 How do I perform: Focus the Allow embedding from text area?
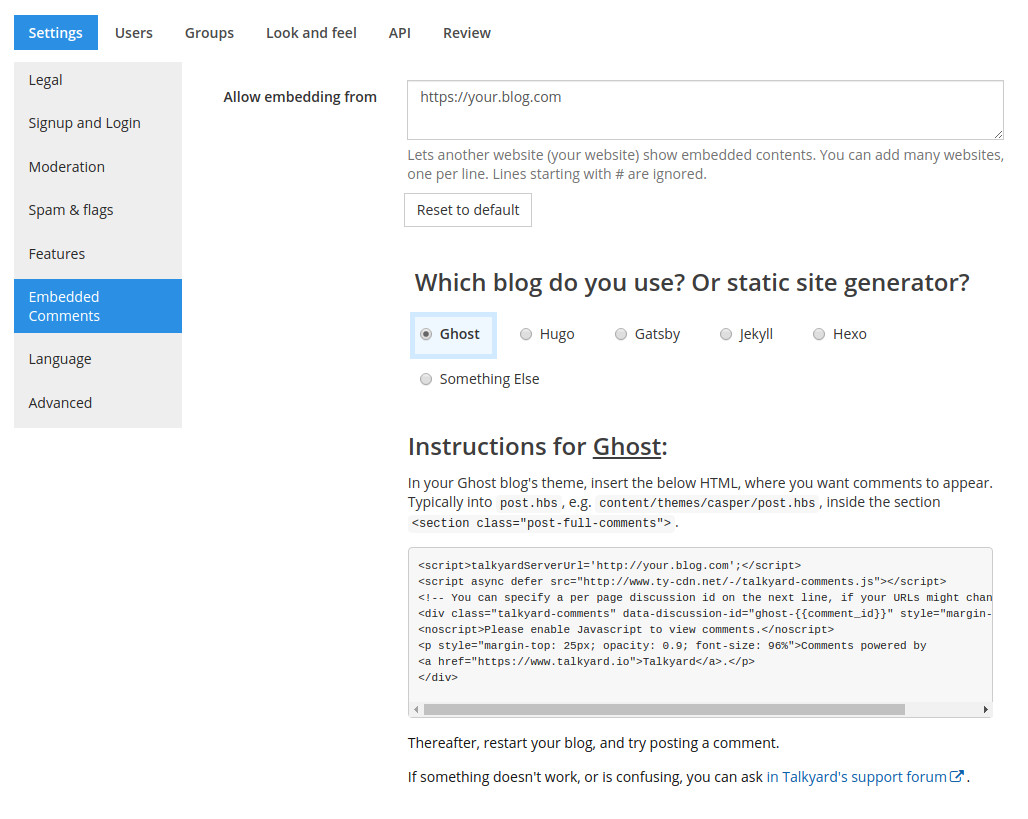[x=705, y=110]
